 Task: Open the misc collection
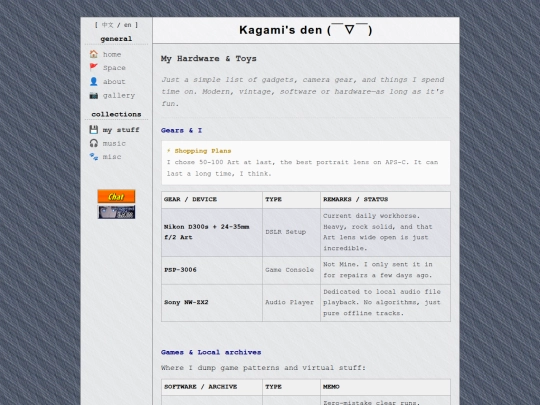pos(112,157)
